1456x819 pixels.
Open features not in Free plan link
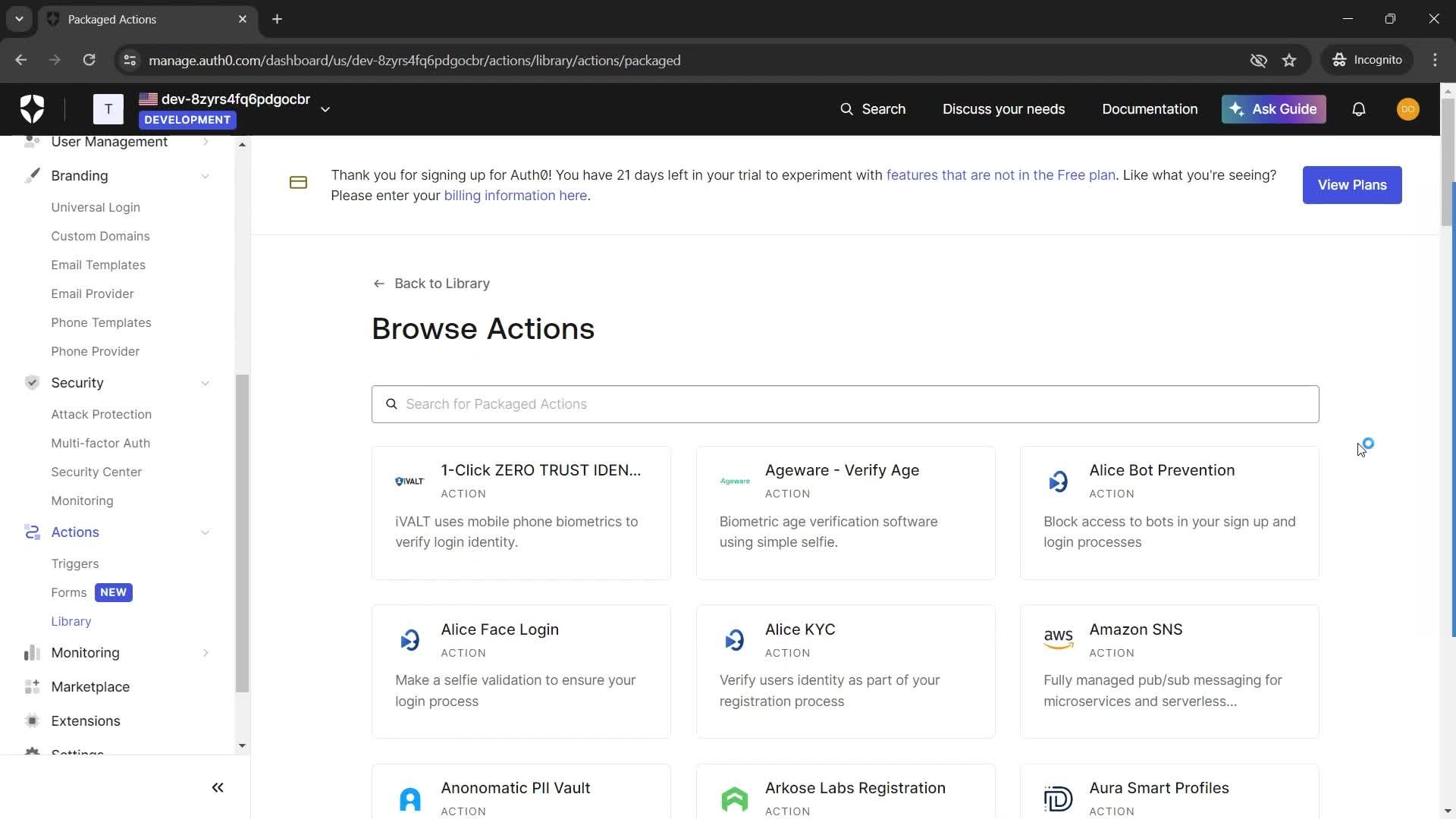(x=1000, y=175)
